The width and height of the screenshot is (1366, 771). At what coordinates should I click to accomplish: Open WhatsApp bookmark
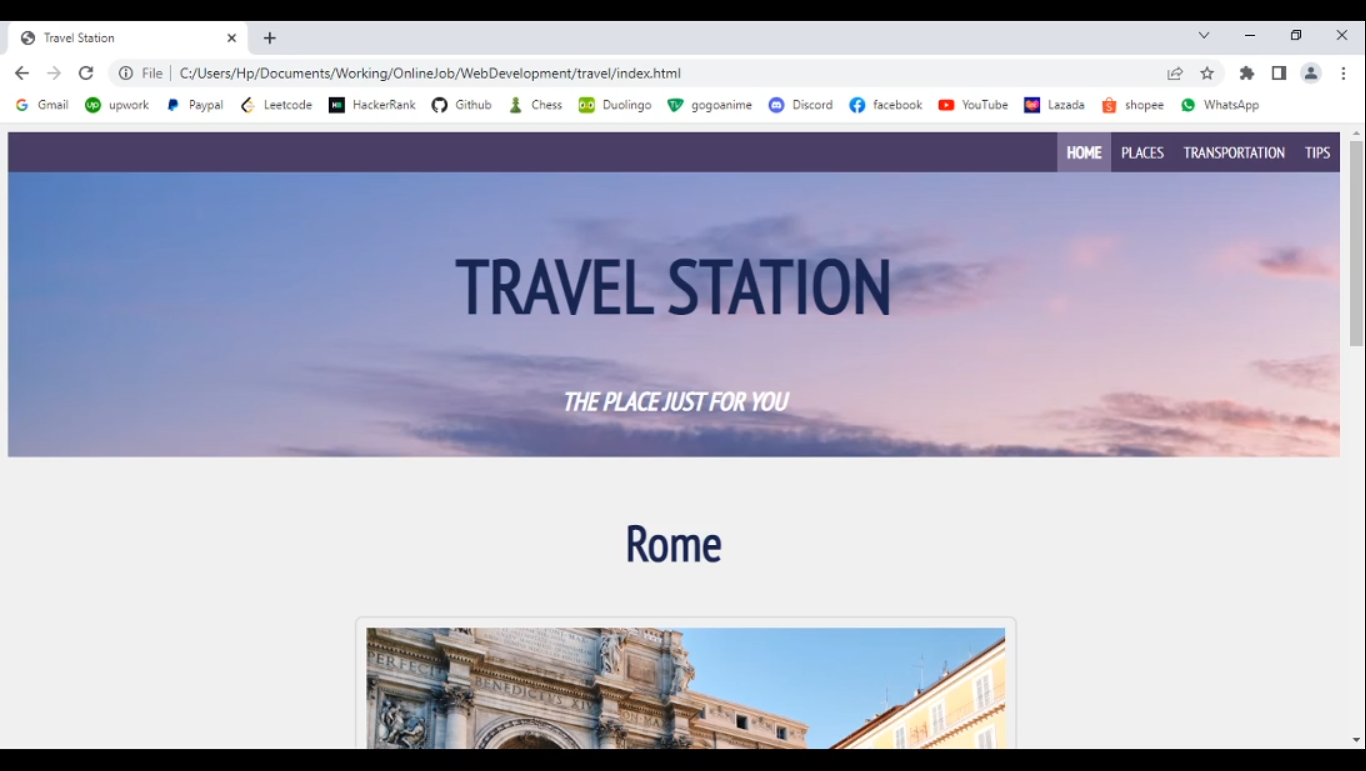click(1220, 105)
